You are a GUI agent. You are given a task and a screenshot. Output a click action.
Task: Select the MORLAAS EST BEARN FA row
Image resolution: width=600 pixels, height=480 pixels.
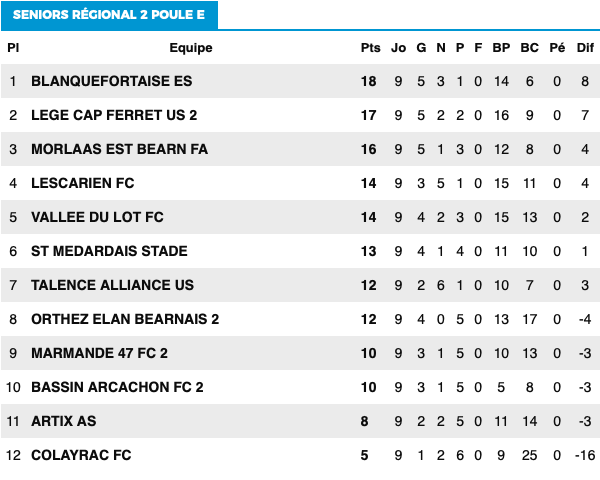tap(300, 149)
